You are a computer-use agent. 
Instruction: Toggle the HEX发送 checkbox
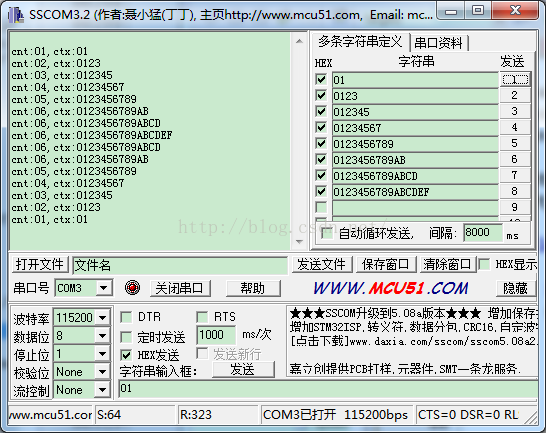tap(126, 355)
